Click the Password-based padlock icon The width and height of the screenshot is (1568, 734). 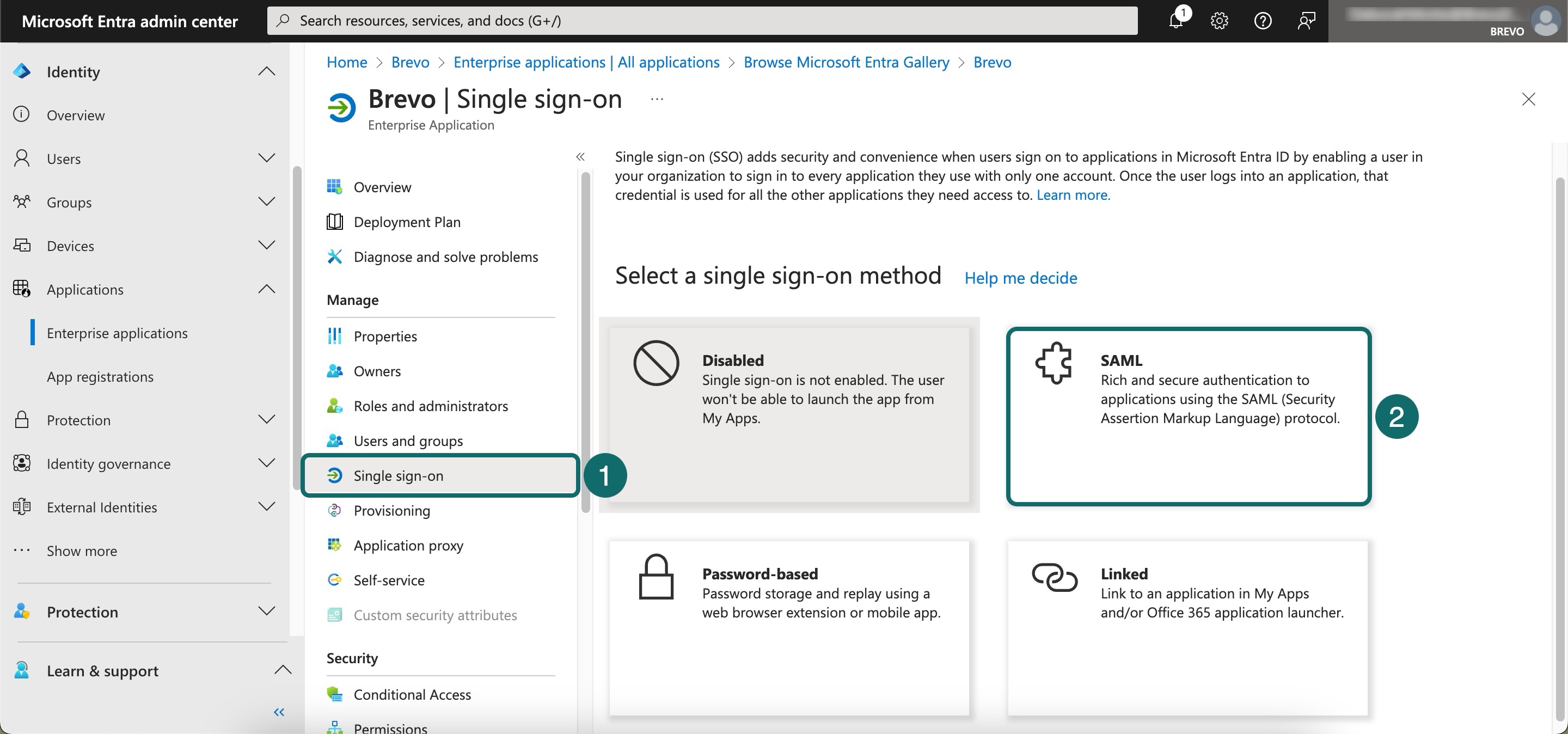(656, 577)
